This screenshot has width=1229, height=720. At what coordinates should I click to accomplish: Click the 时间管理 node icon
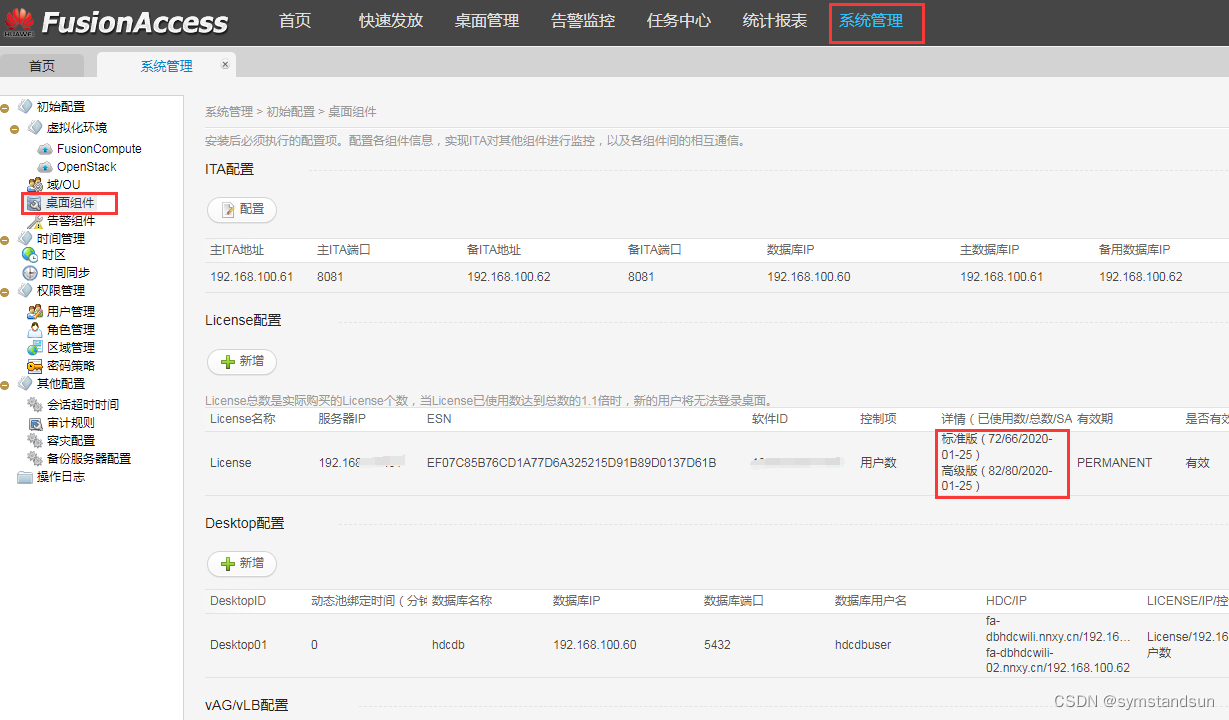click(x=25, y=239)
